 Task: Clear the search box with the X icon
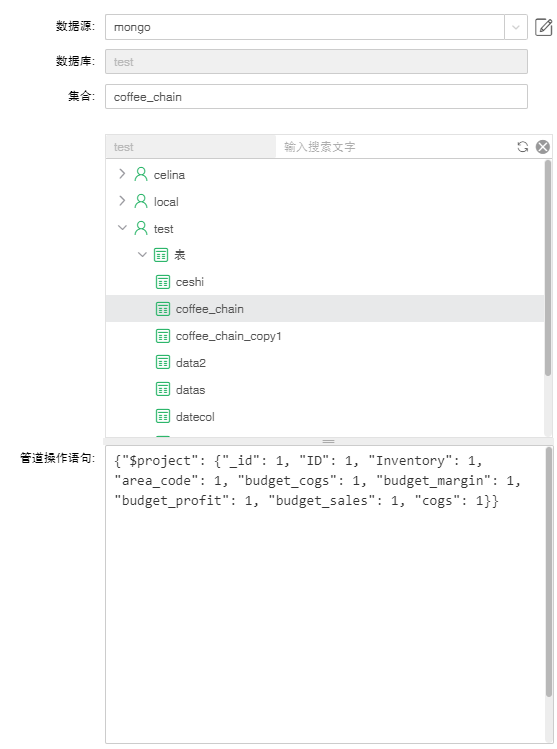[x=543, y=147]
